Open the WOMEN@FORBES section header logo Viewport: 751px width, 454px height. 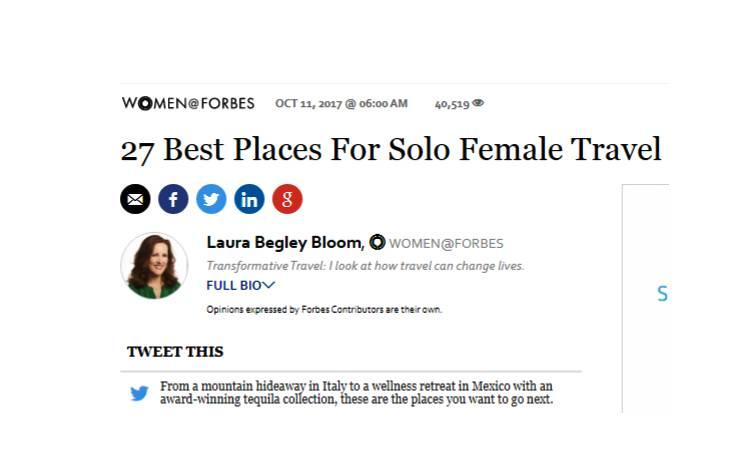pyautogui.click(x=188, y=103)
